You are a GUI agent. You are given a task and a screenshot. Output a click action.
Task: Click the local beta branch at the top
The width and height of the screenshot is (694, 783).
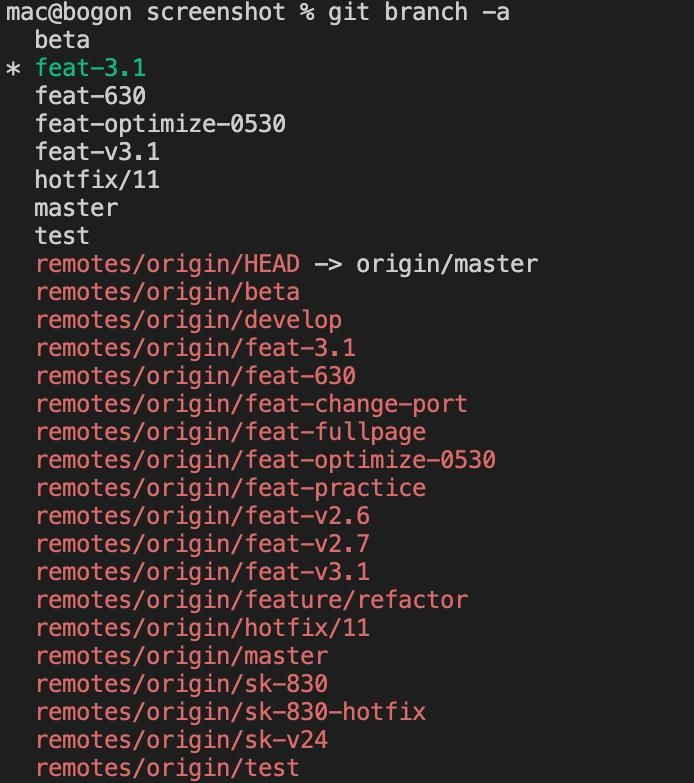(62, 40)
